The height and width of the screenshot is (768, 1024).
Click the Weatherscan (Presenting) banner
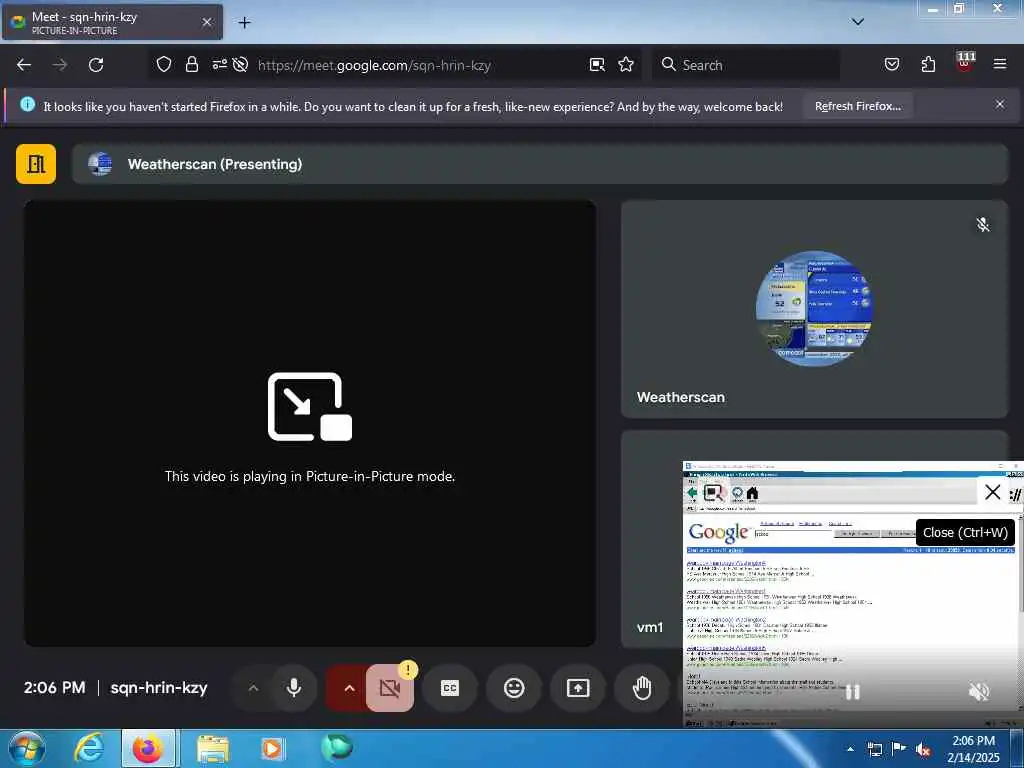(x=539, y=164)
